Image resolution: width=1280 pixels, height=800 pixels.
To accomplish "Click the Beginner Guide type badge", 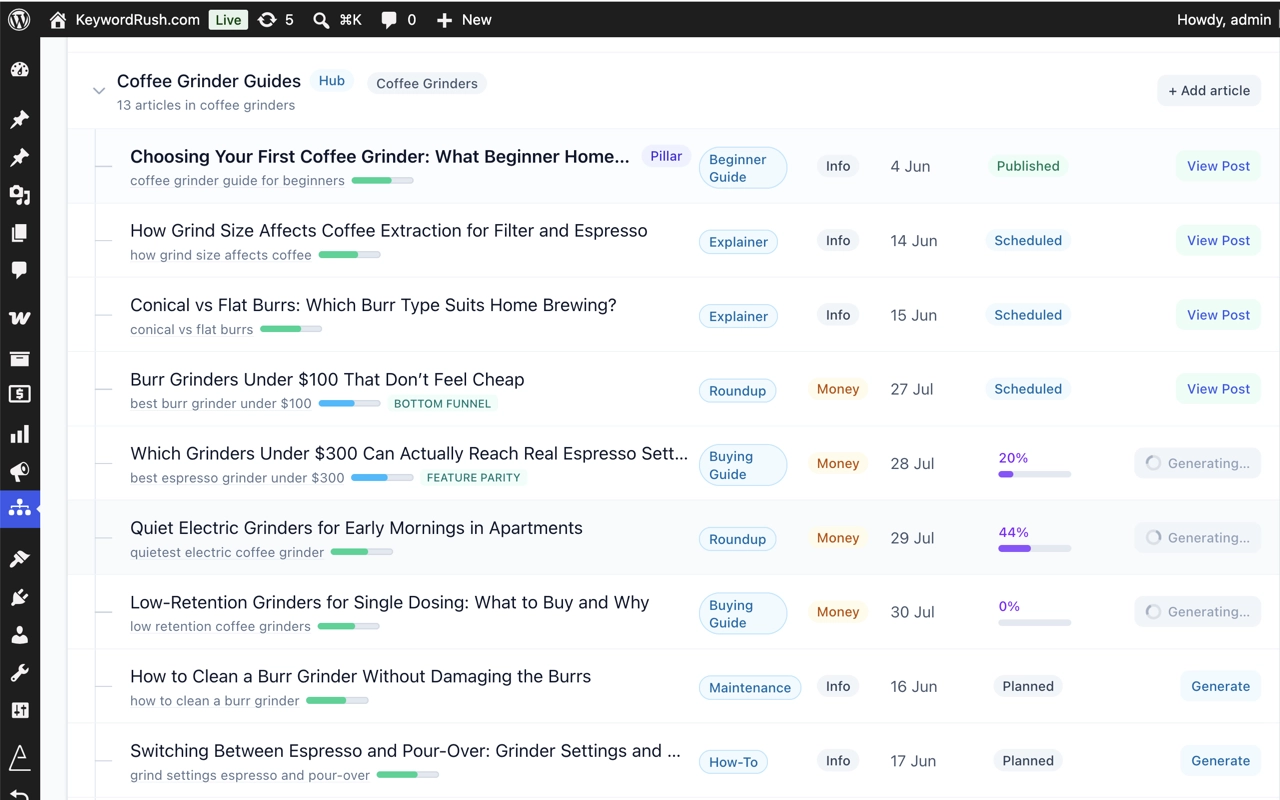I will (742, 168).
